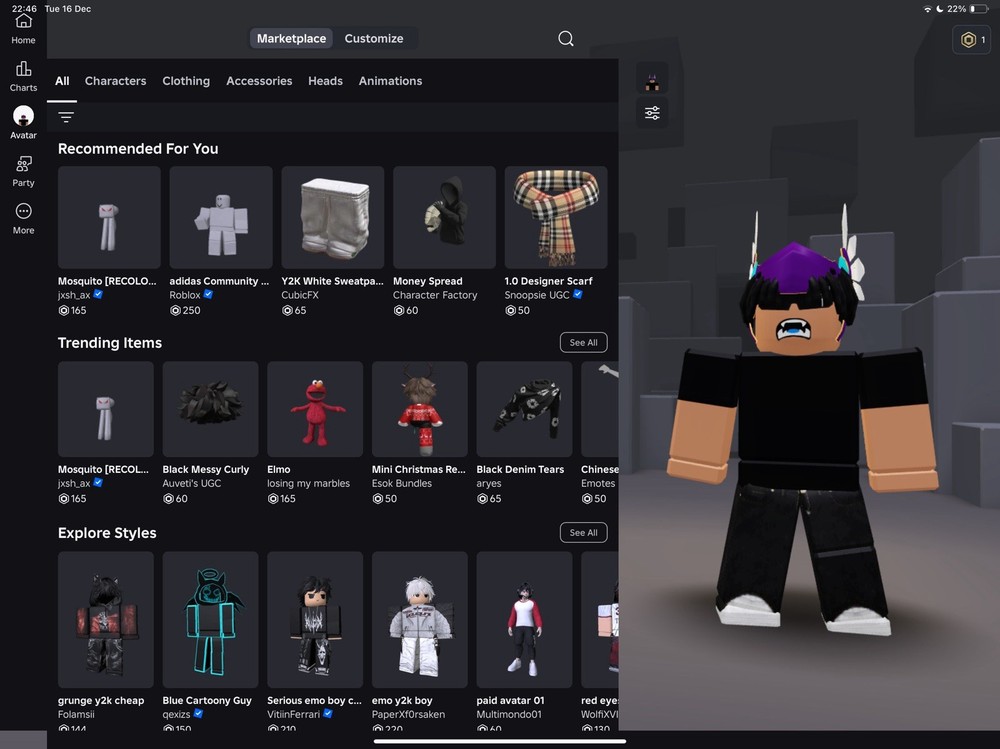Switch to the Clothing tab
1000x749 pixels.
(186, 81)
